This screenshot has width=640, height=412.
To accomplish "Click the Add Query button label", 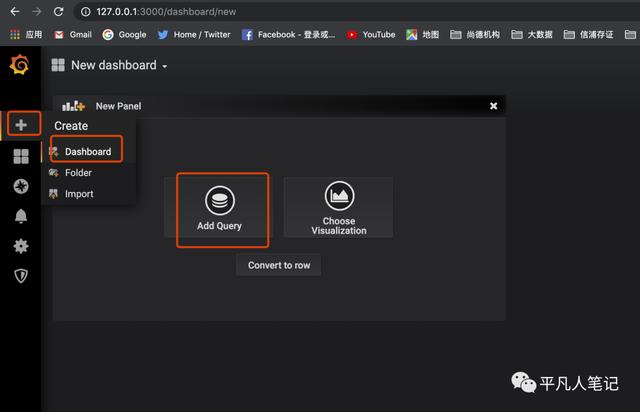I will tap(220, 226).
